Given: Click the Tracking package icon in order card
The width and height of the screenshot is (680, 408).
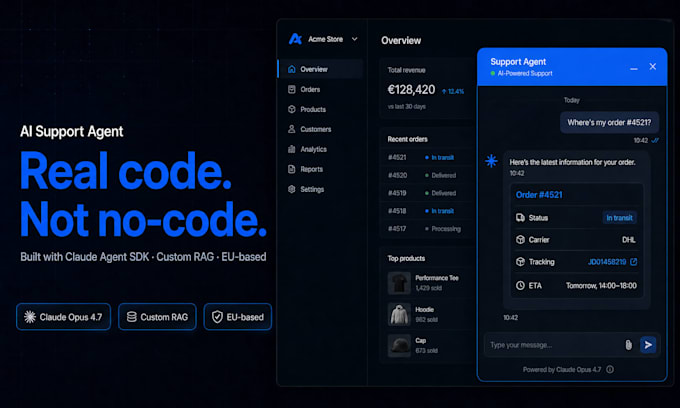Looking at the screenshot, I should [520, 262].
